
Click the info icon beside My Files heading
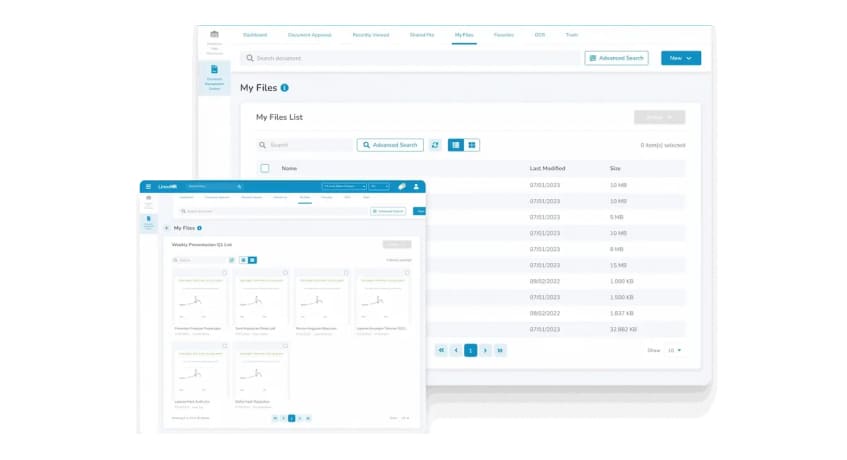pyautogui.click(x=285, y=88)
